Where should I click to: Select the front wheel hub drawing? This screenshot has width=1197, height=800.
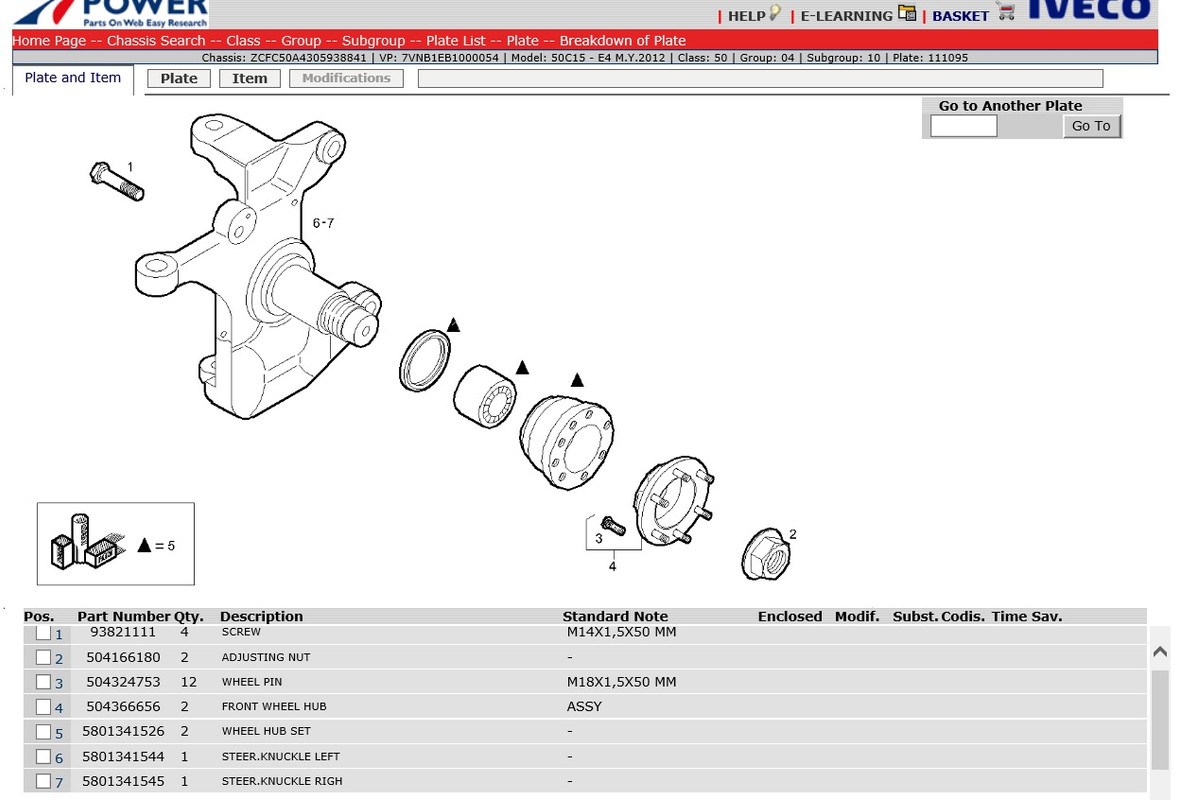point(674,500)
